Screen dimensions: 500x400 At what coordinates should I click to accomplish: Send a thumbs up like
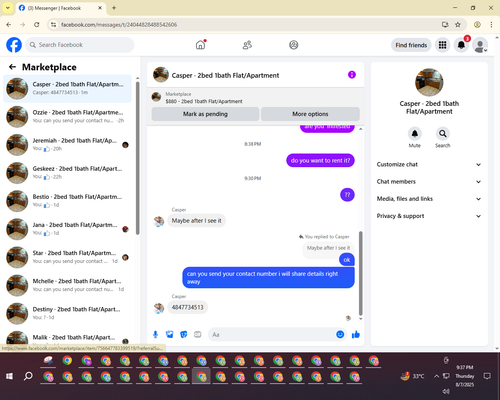pyautogui.click(x=356, y=334)
